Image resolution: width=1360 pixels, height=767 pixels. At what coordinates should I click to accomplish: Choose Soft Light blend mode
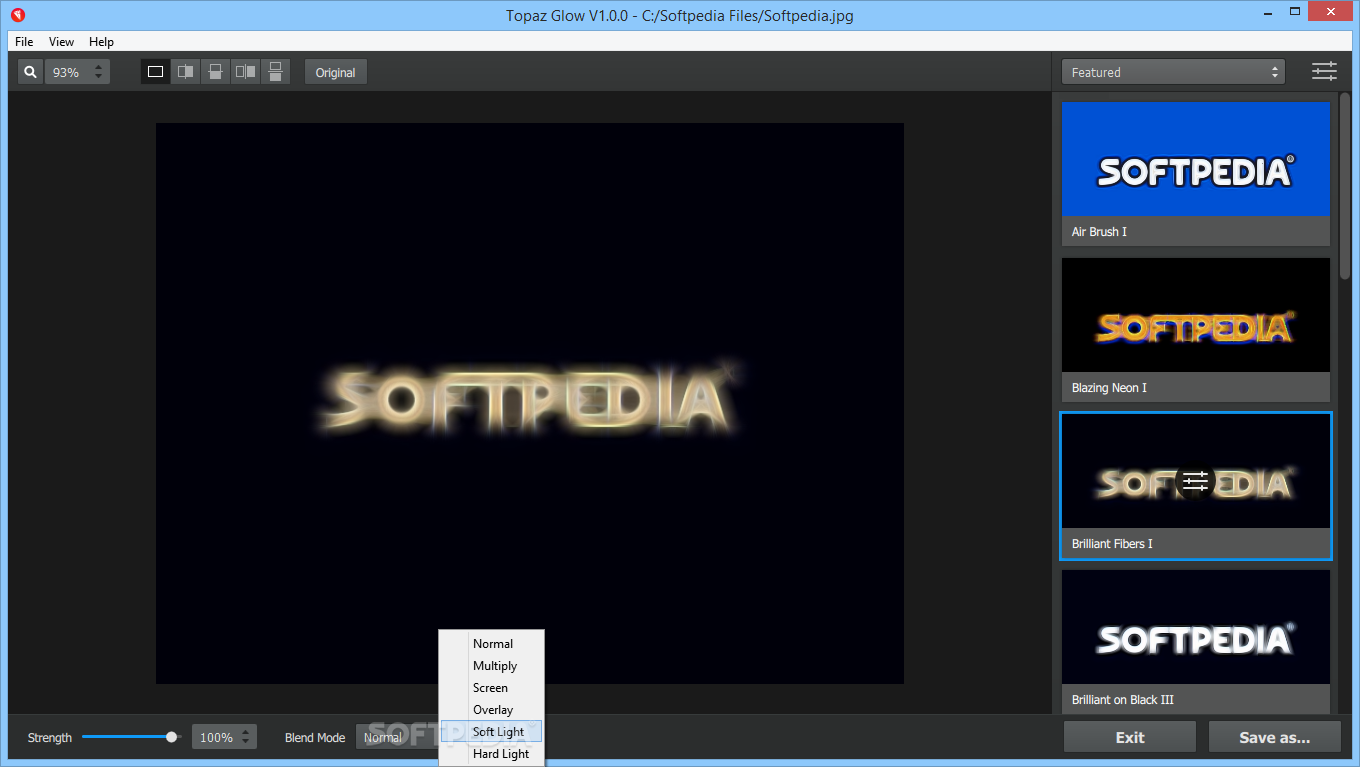[492, 732]
